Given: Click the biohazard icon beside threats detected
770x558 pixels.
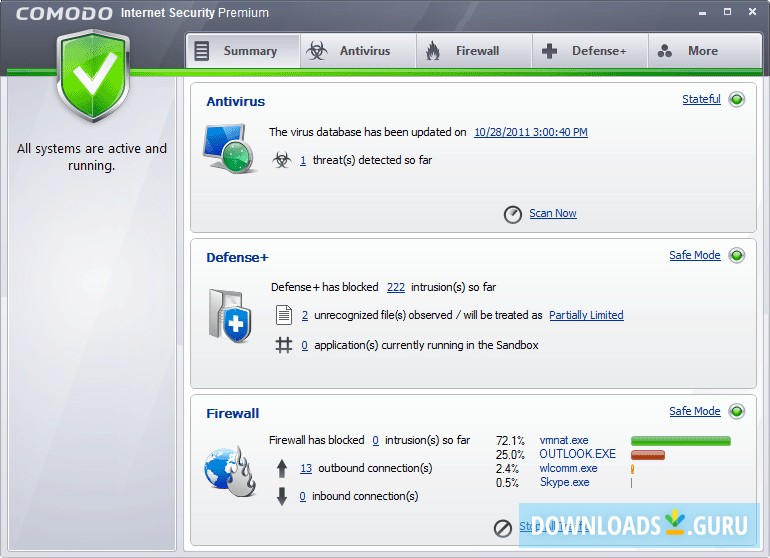Looking at the screenshot, I should pyautogui.click(x=281, y=160).
